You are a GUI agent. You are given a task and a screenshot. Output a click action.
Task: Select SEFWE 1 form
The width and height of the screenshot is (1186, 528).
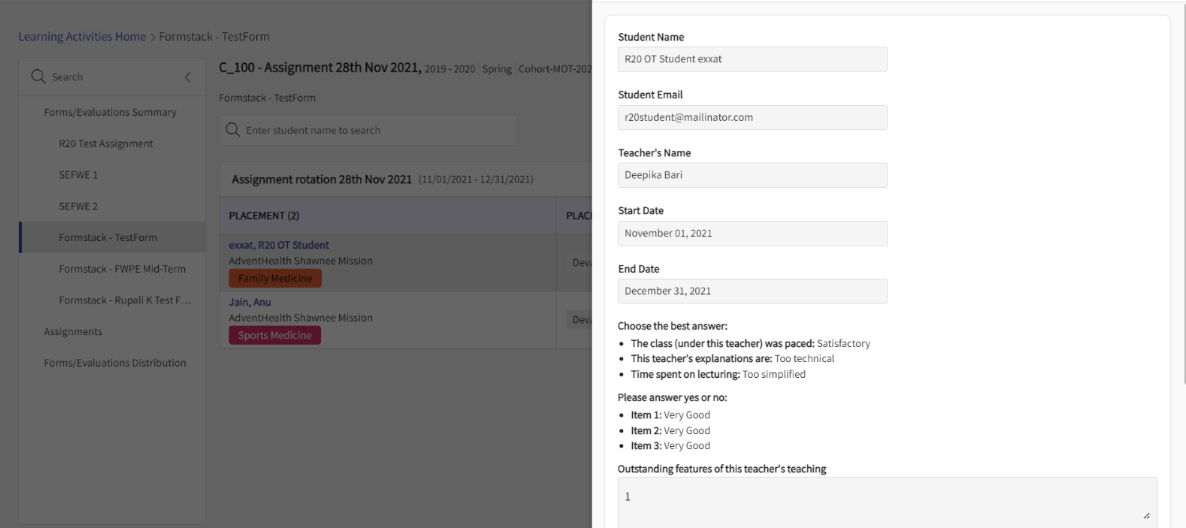tap(78, 175)
